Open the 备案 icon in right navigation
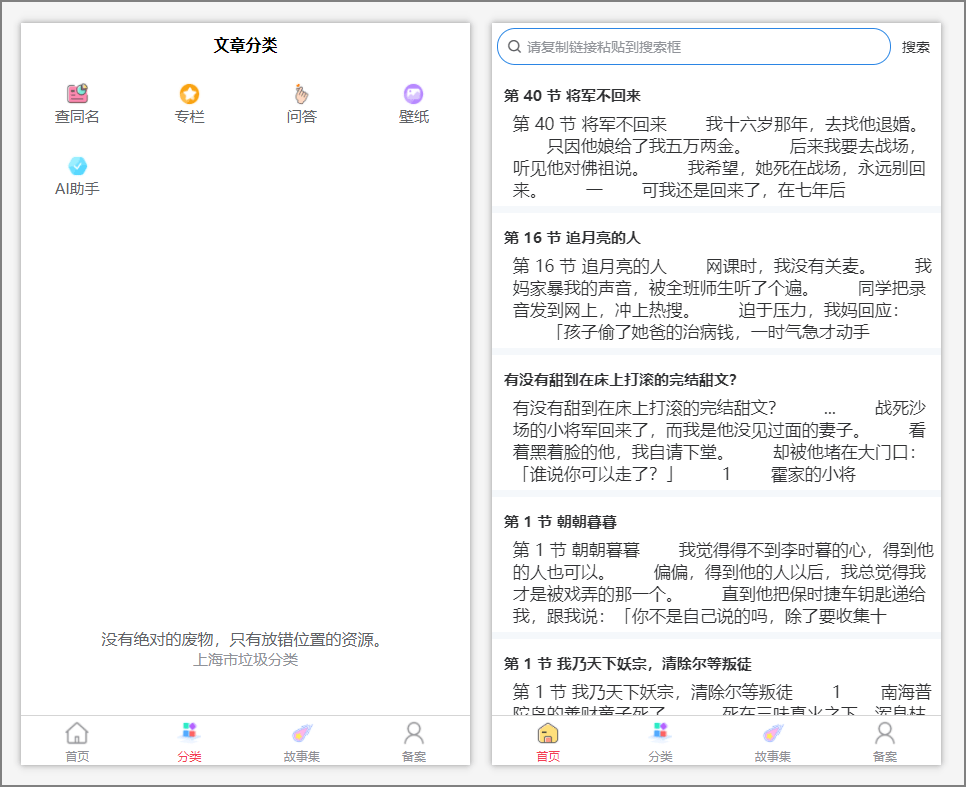 (884, 740)
